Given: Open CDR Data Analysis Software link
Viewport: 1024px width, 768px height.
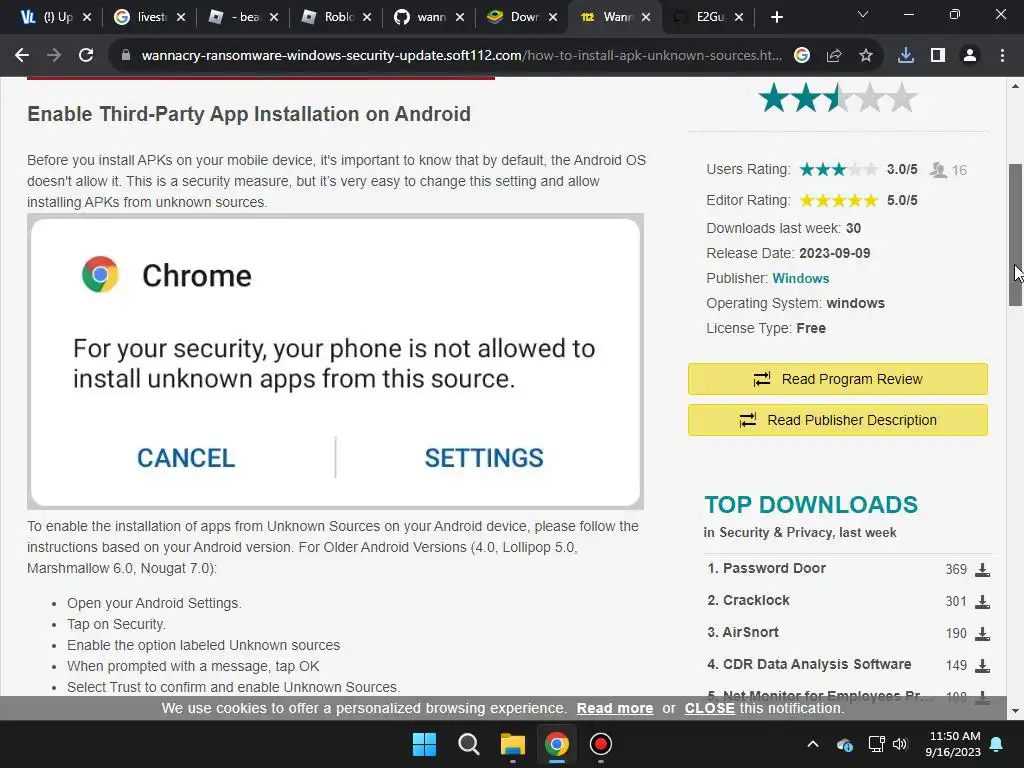Looking at the screenshot, I should pos(817,664).
